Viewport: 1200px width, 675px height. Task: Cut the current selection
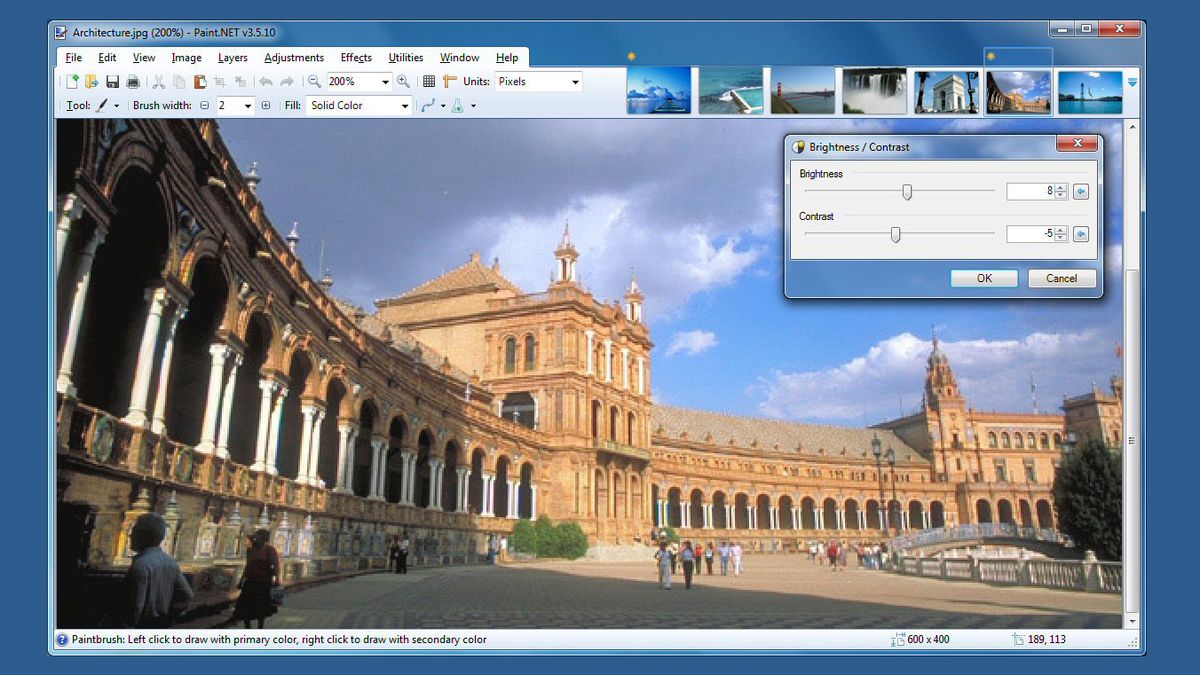[159, 81]
